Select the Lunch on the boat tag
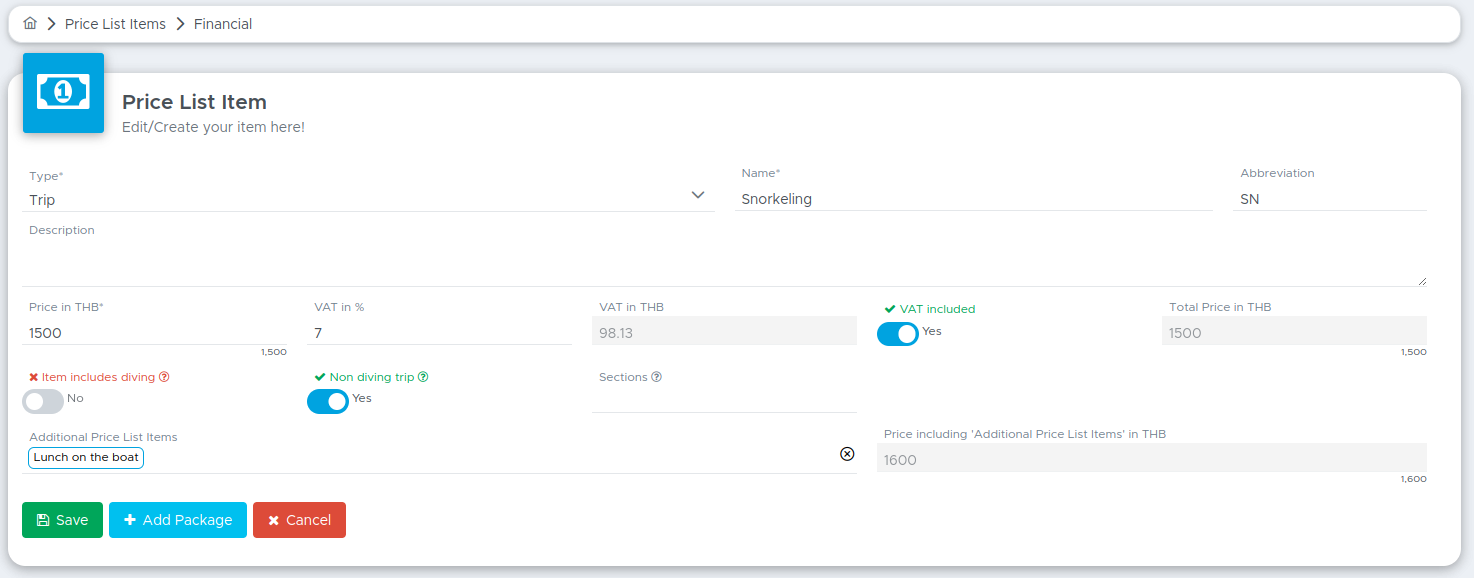1474x578 pixels. [86, 457]
